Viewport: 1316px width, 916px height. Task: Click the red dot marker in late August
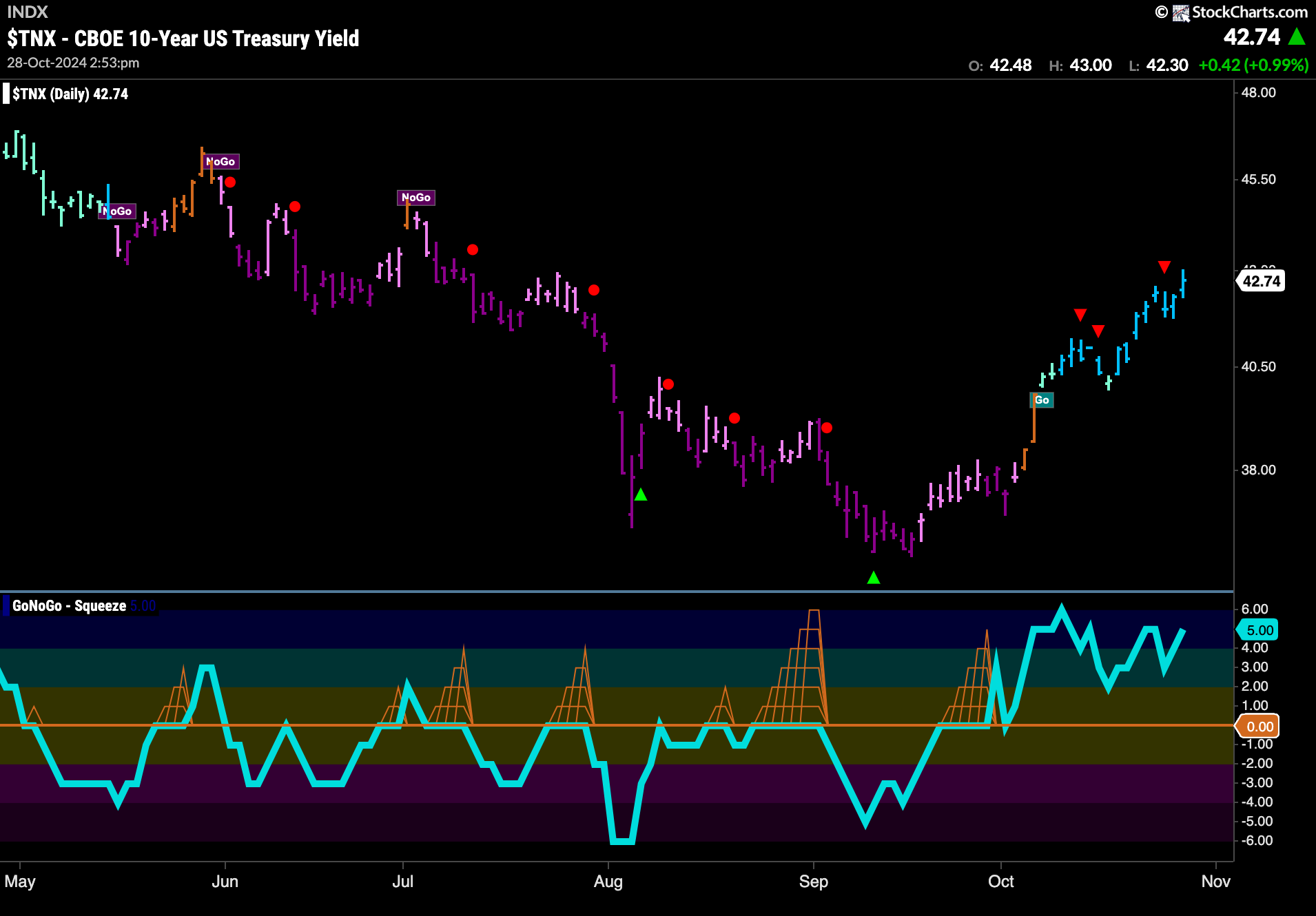734,418
